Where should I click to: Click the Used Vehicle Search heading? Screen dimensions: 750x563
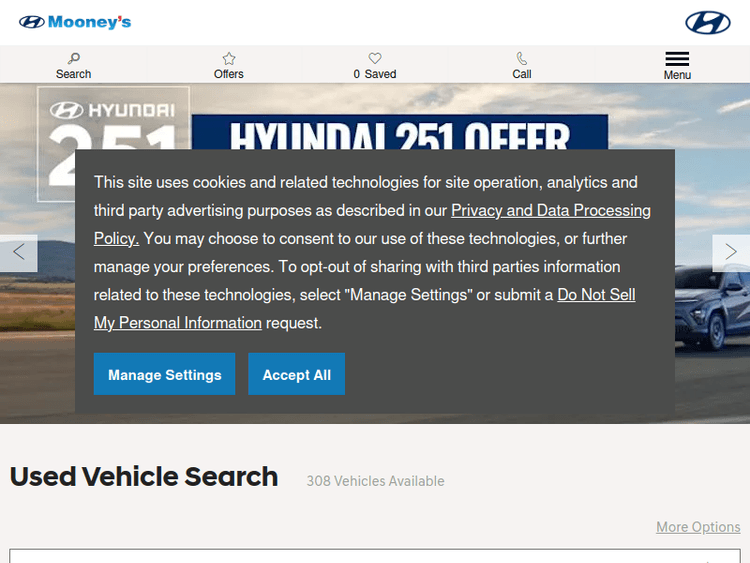(x=144, y=477)
